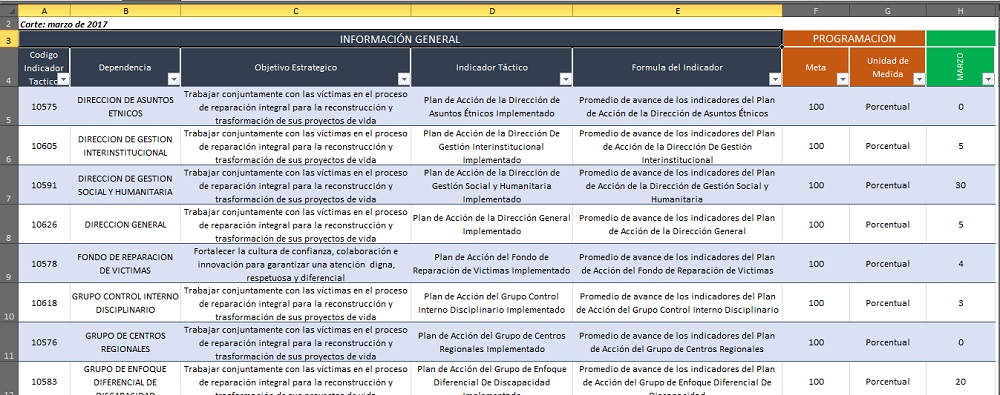Click 'Plan de Acción del Fondo de Reparación' indicator cell
1000x395 pixels.
[492, 264]
